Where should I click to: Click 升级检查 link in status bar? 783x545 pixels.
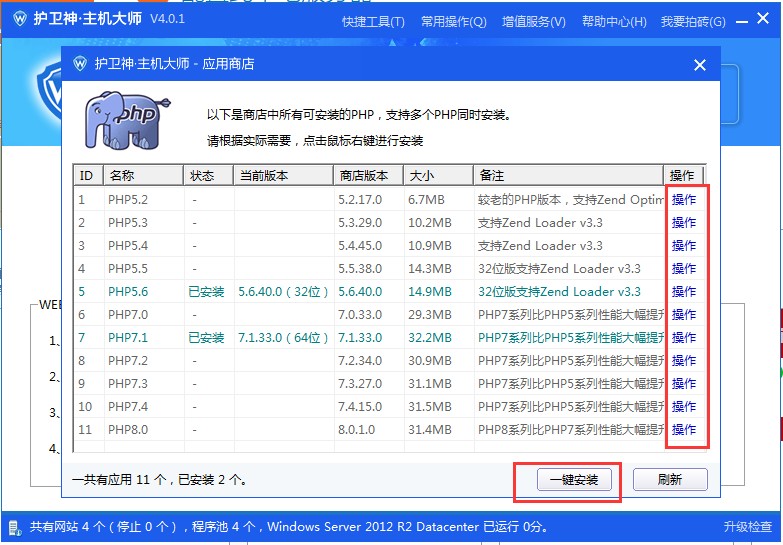[748, 527]
